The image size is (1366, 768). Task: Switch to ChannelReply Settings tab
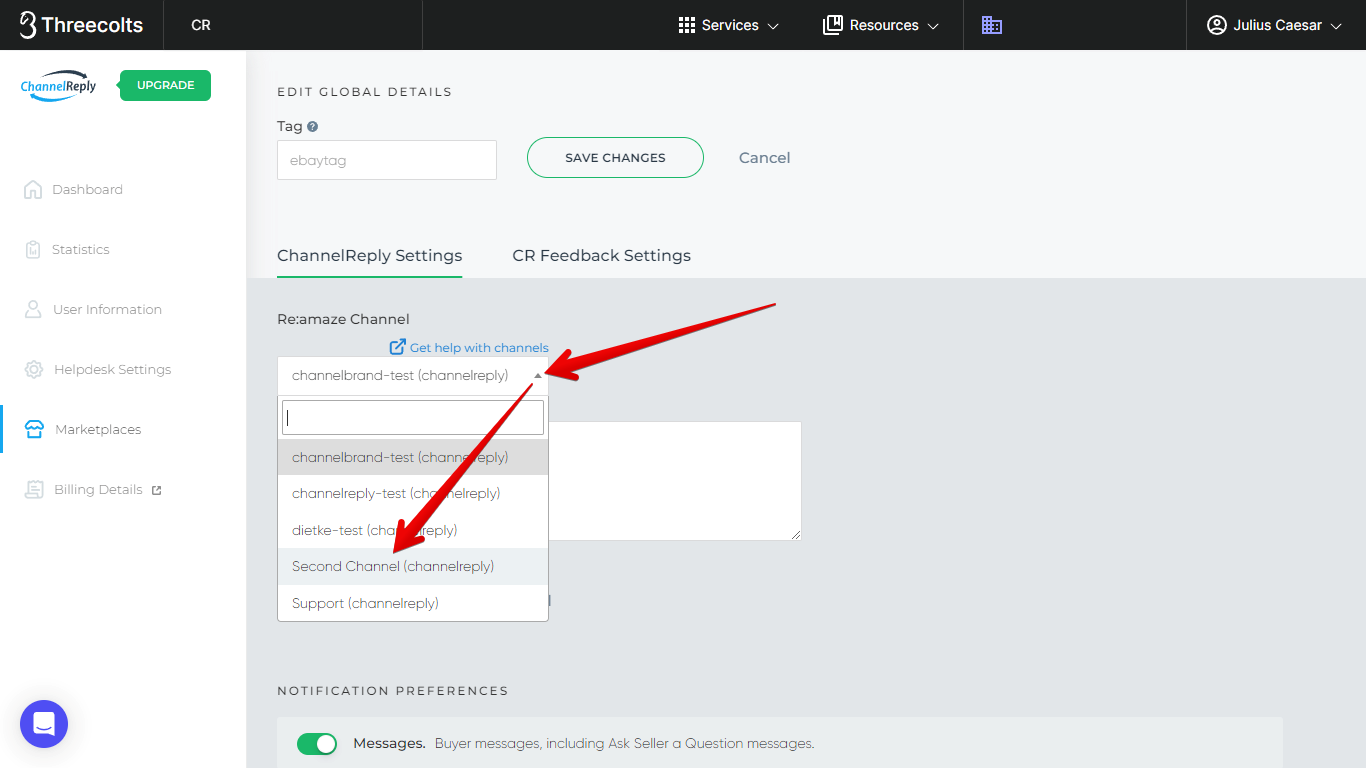tap(369, 255)
